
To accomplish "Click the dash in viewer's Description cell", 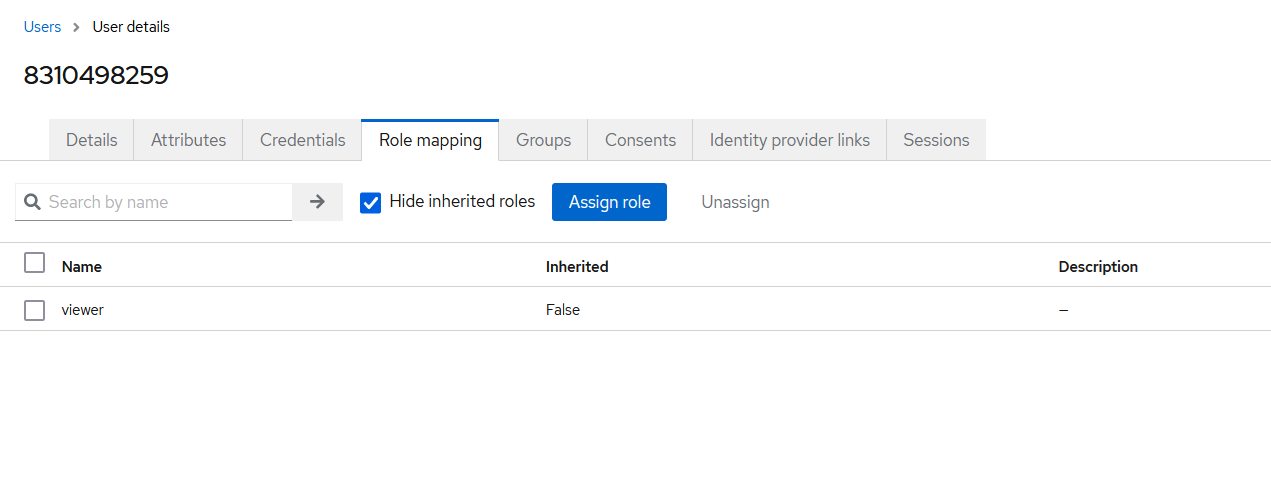I will point(1063,311).
